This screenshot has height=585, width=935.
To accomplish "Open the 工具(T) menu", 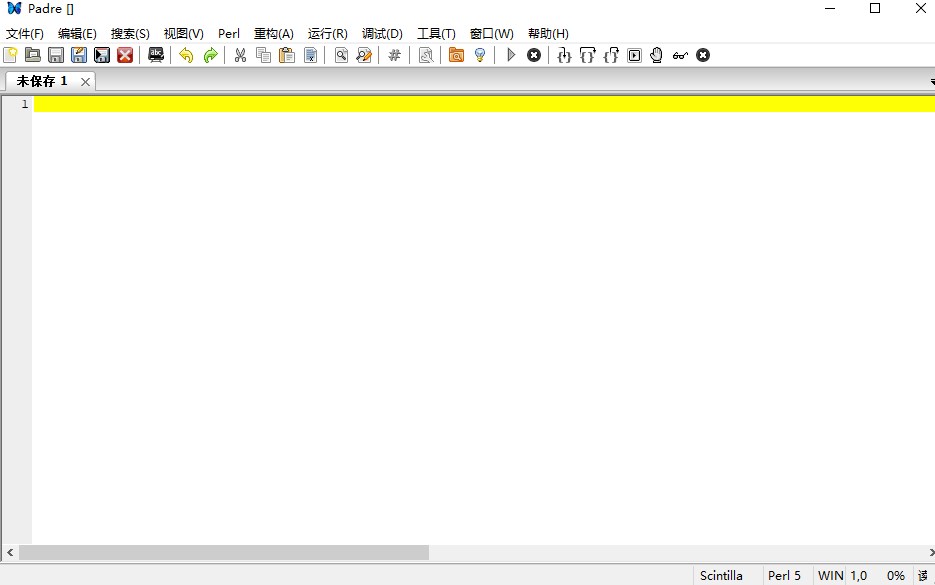I will coord(436,33).
